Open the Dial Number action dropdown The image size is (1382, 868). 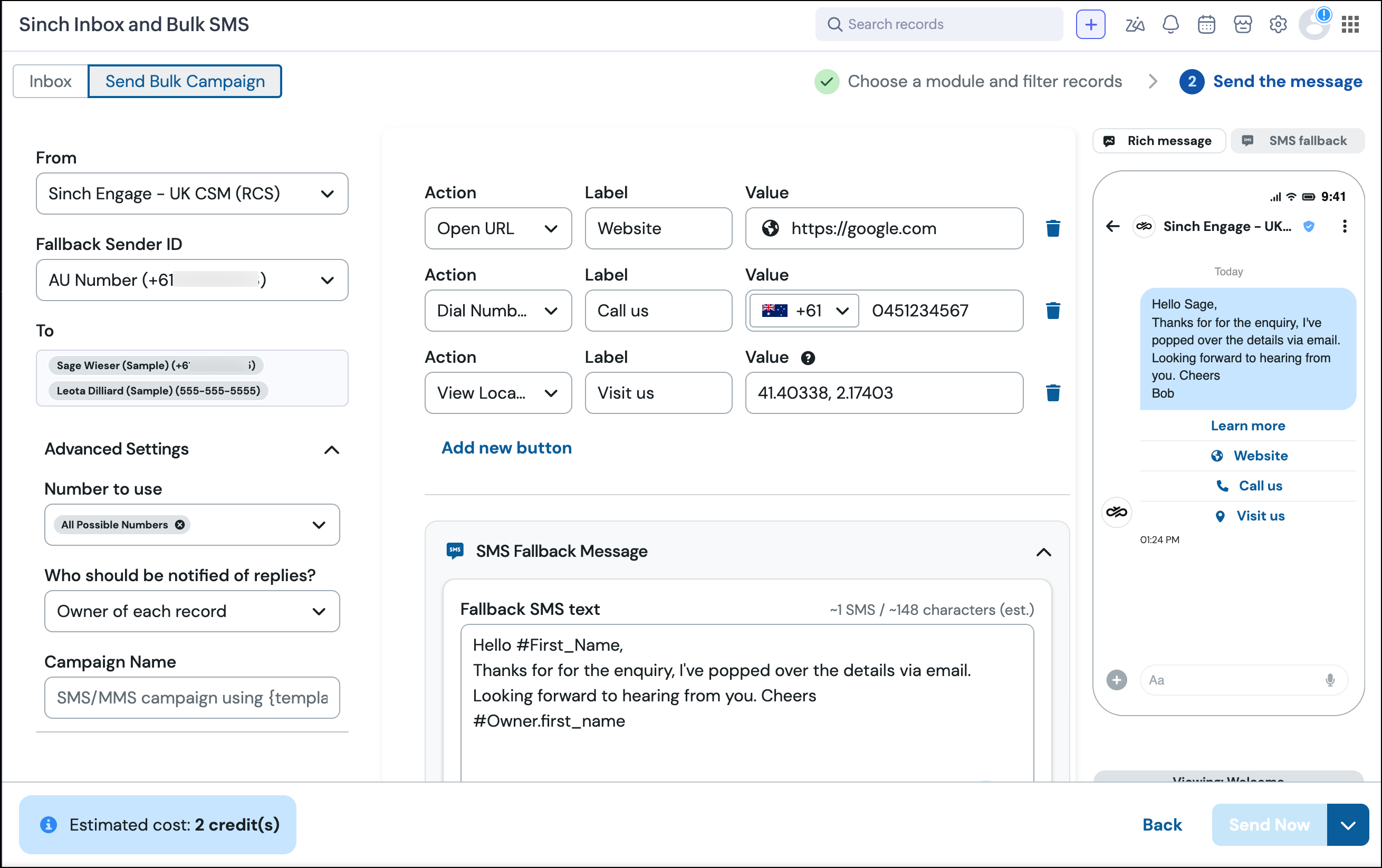(x=497, y=311)
